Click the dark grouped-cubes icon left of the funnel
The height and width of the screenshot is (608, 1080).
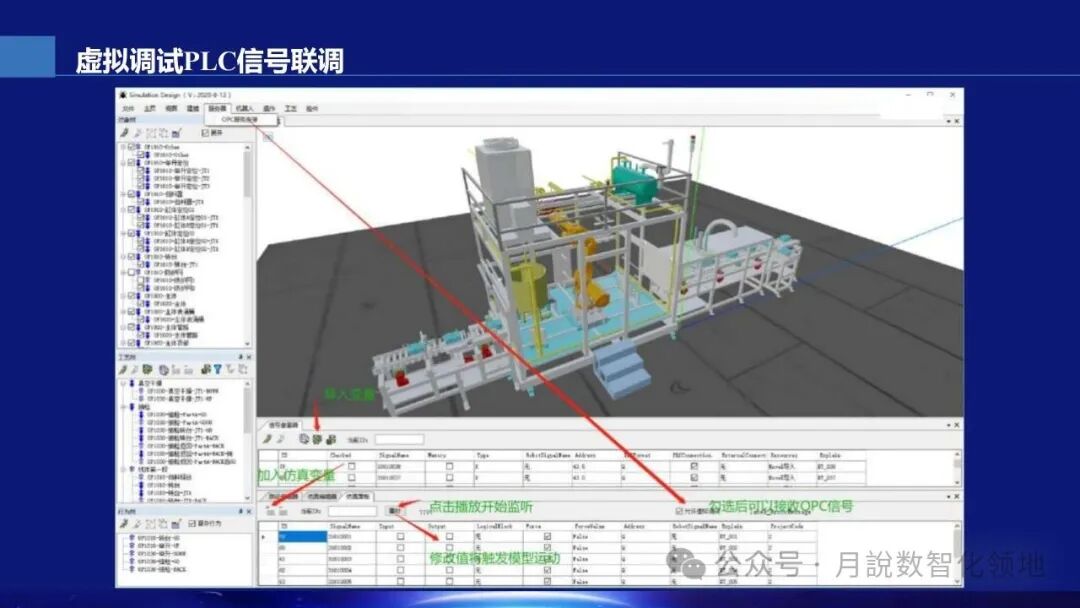(x=205, y=370)
